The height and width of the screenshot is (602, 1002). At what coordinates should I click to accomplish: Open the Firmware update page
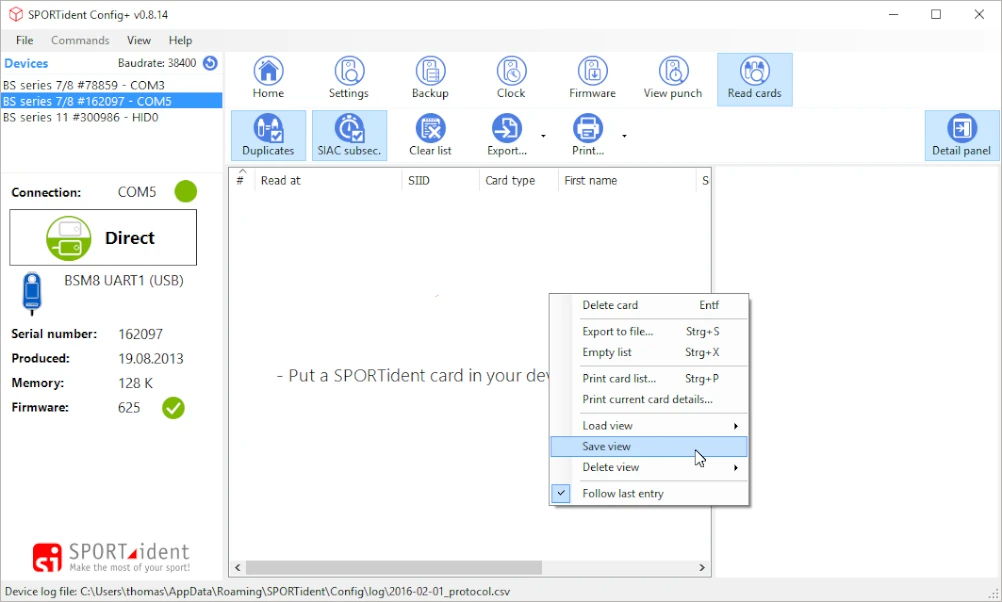click(x=592, y=79)
